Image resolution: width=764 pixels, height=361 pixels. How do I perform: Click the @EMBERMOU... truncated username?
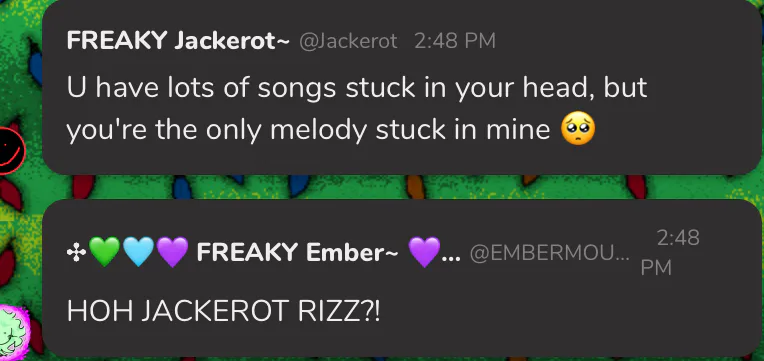tap(549, 253)
